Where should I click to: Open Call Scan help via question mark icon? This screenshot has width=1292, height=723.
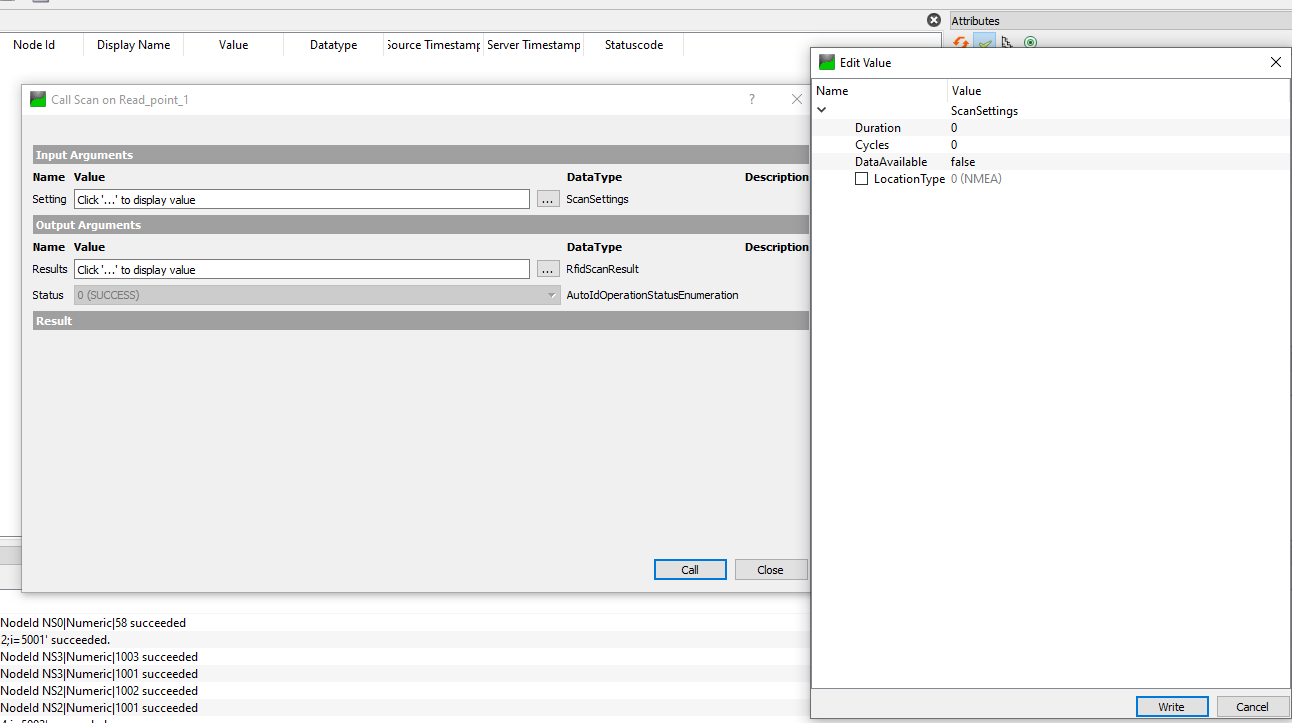(751, 98)
